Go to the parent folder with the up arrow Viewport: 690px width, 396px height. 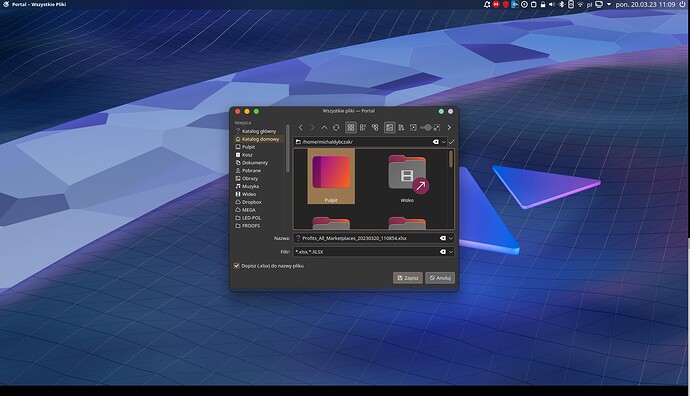(x=324, y=128)
